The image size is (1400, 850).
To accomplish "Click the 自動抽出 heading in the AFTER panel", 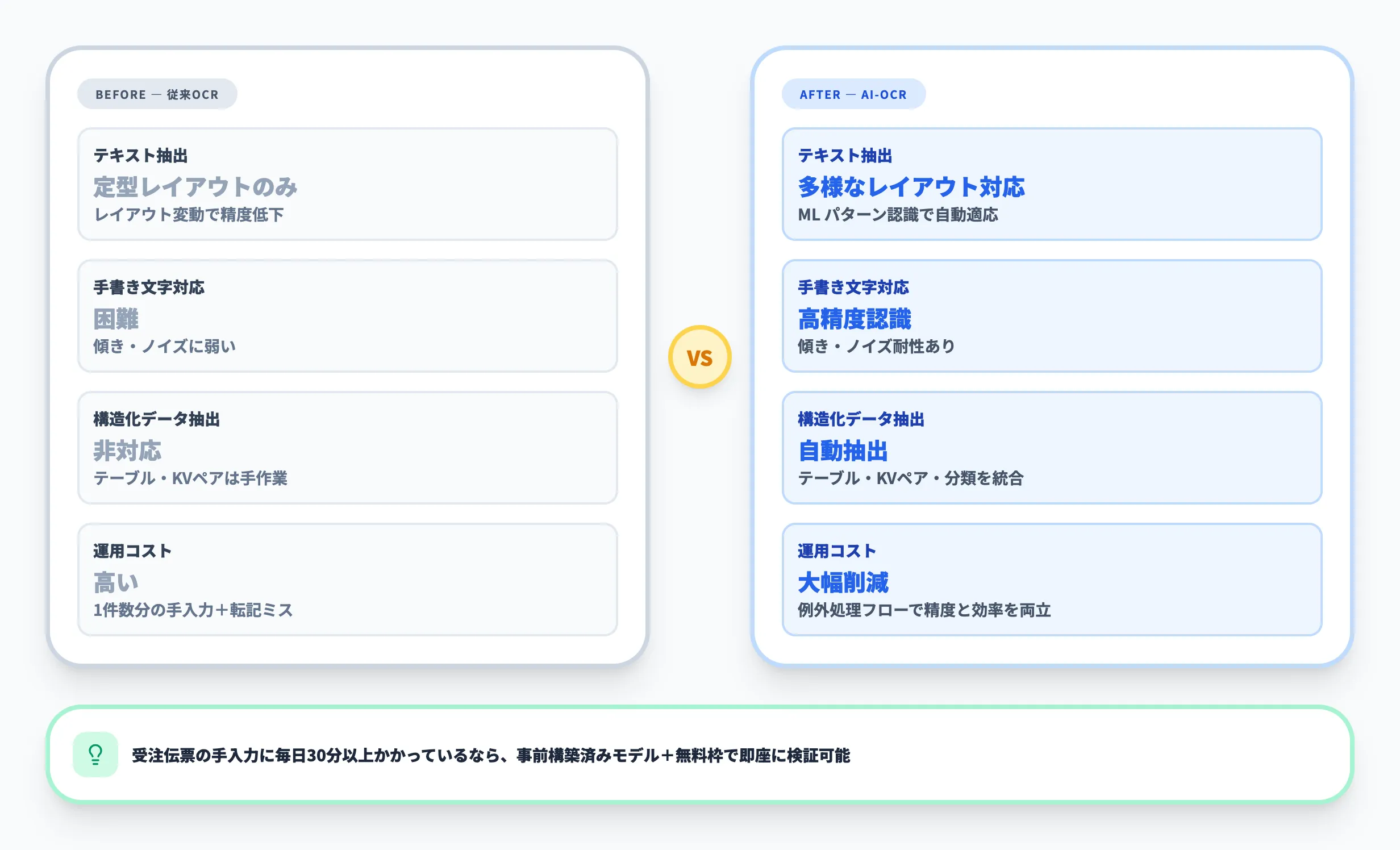I will 843,452.
